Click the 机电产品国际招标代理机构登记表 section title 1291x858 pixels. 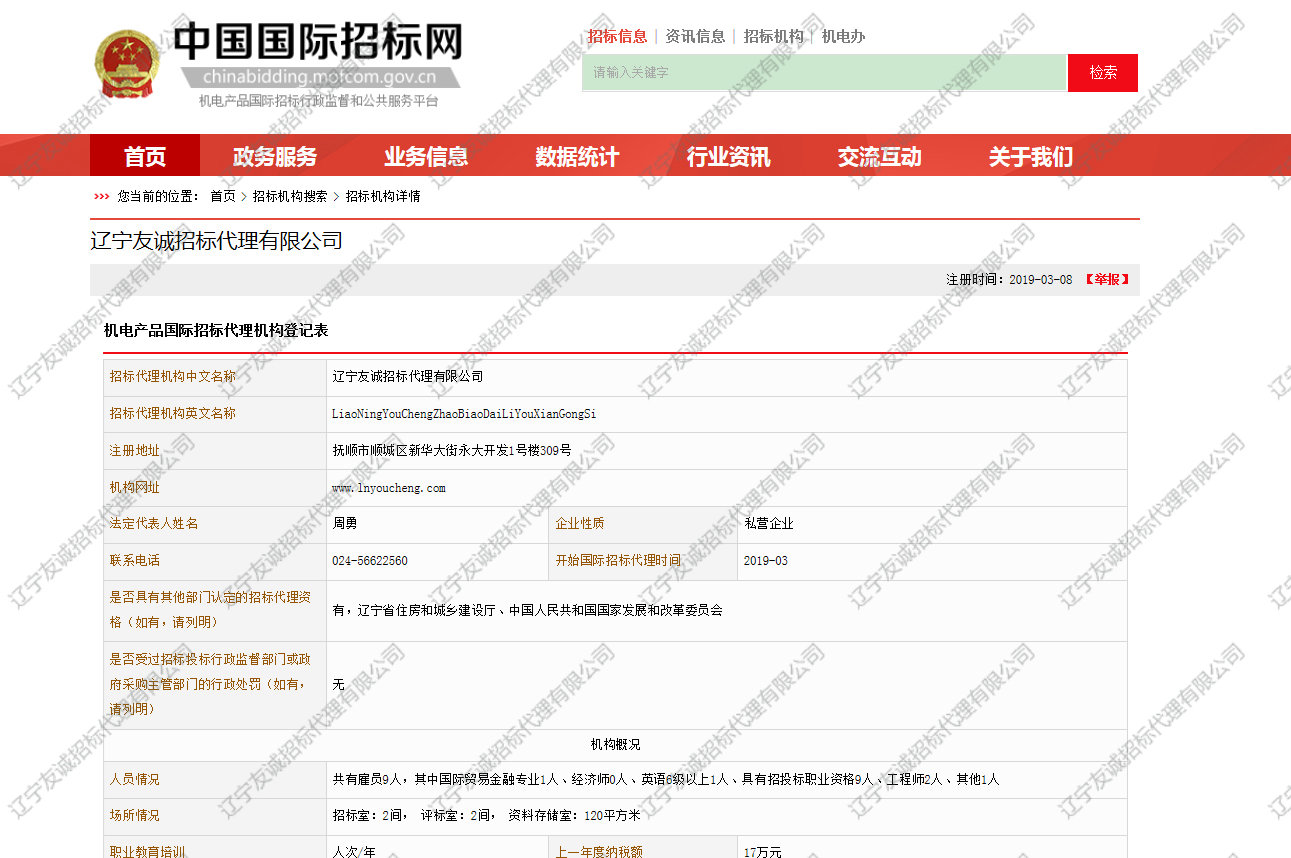[216, 330]
